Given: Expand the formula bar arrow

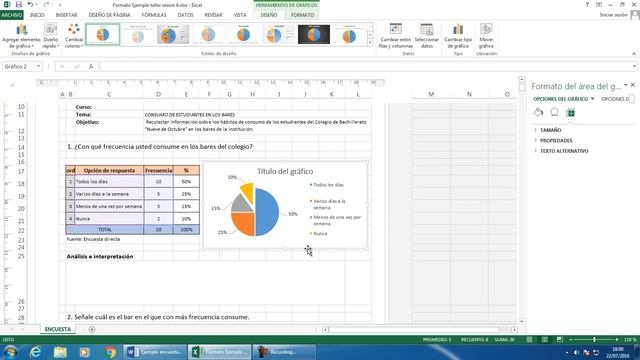Looking at the screenshot, I should pyautogui.click(x=634, y=67).
